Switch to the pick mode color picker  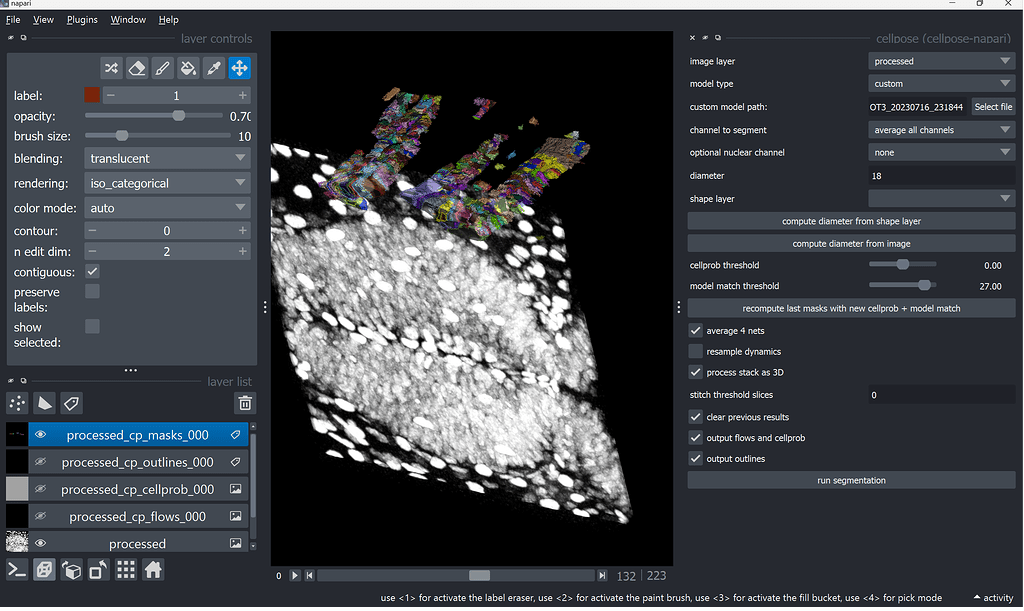tap(212, 67)
